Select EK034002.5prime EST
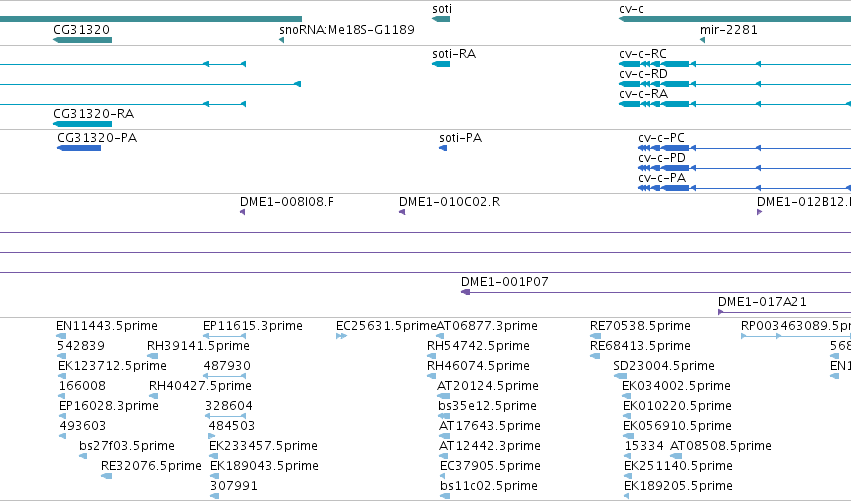851x501 pixels. pos(626,396)
